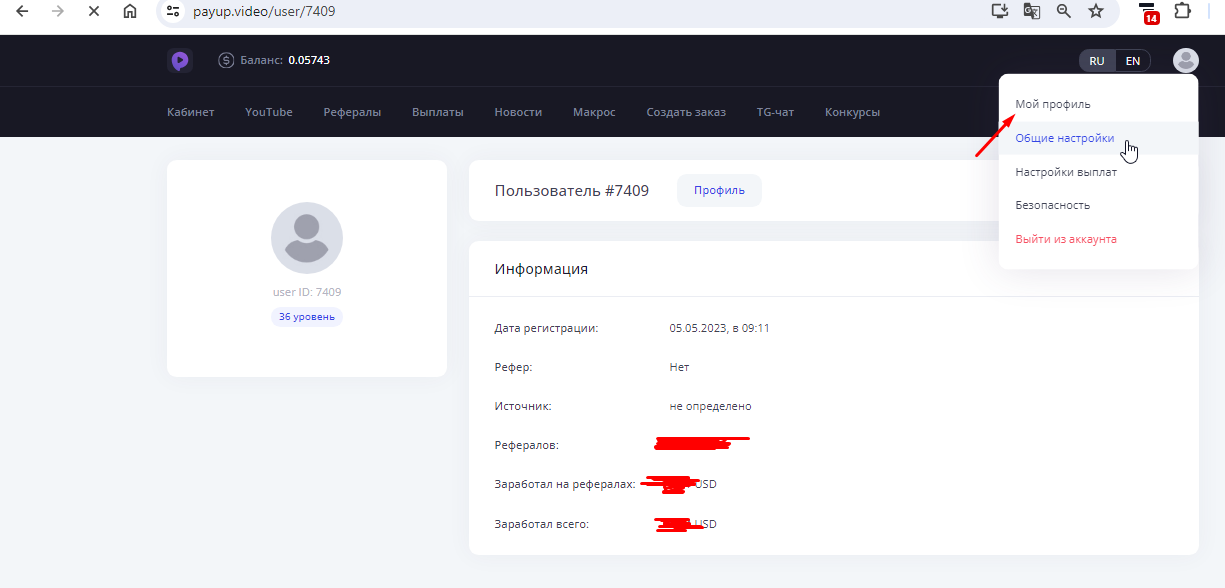Open the TG-чат link
1225x588 pixels.
(x=775, y=112)
